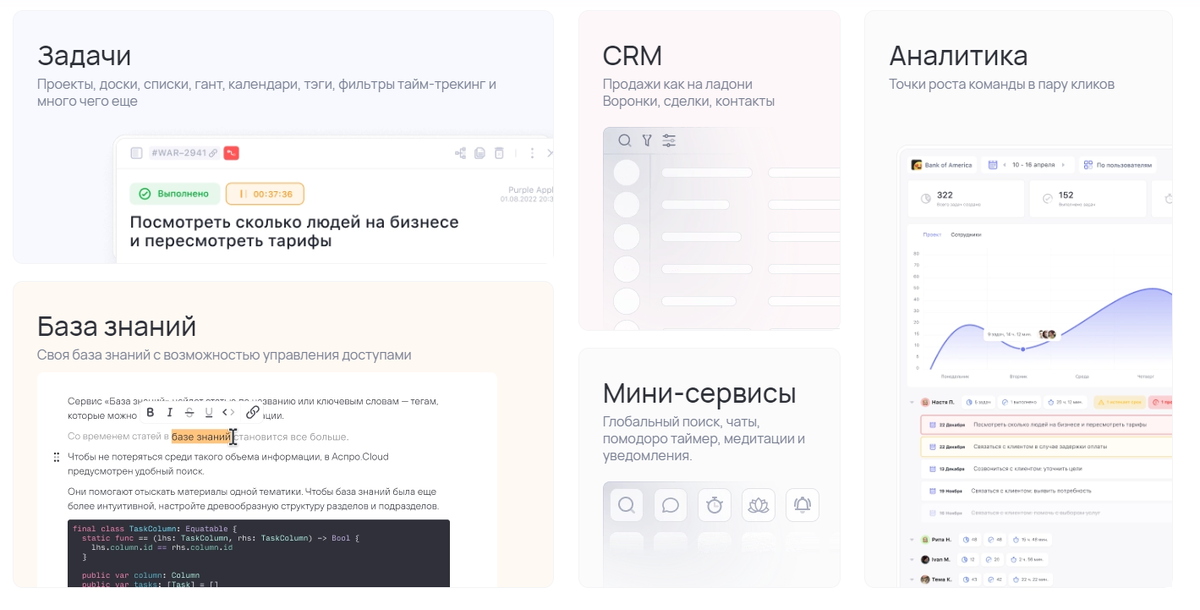Copy link of task #WAR-2941

(213, 153)
